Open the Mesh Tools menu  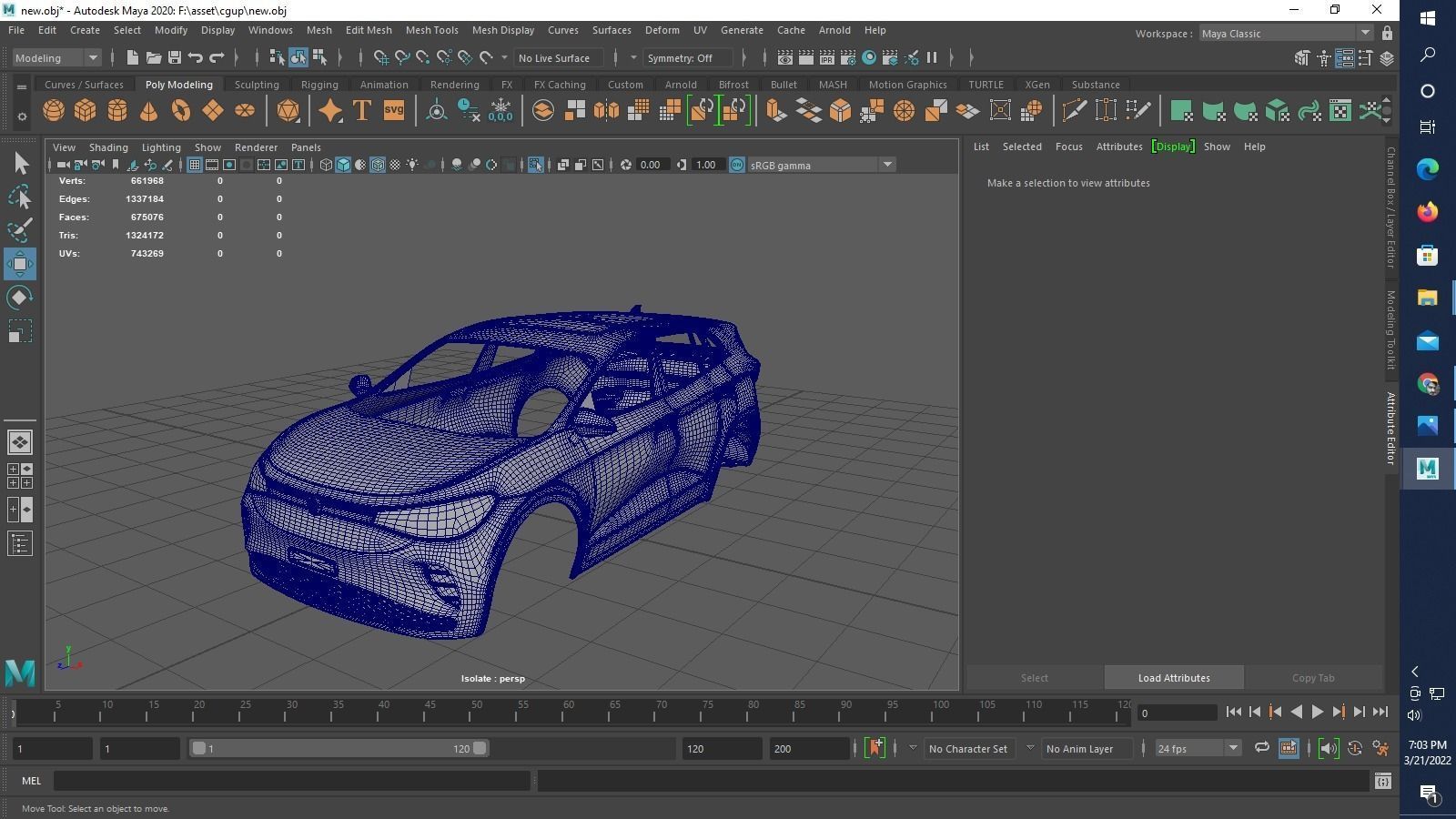point(431,30)
